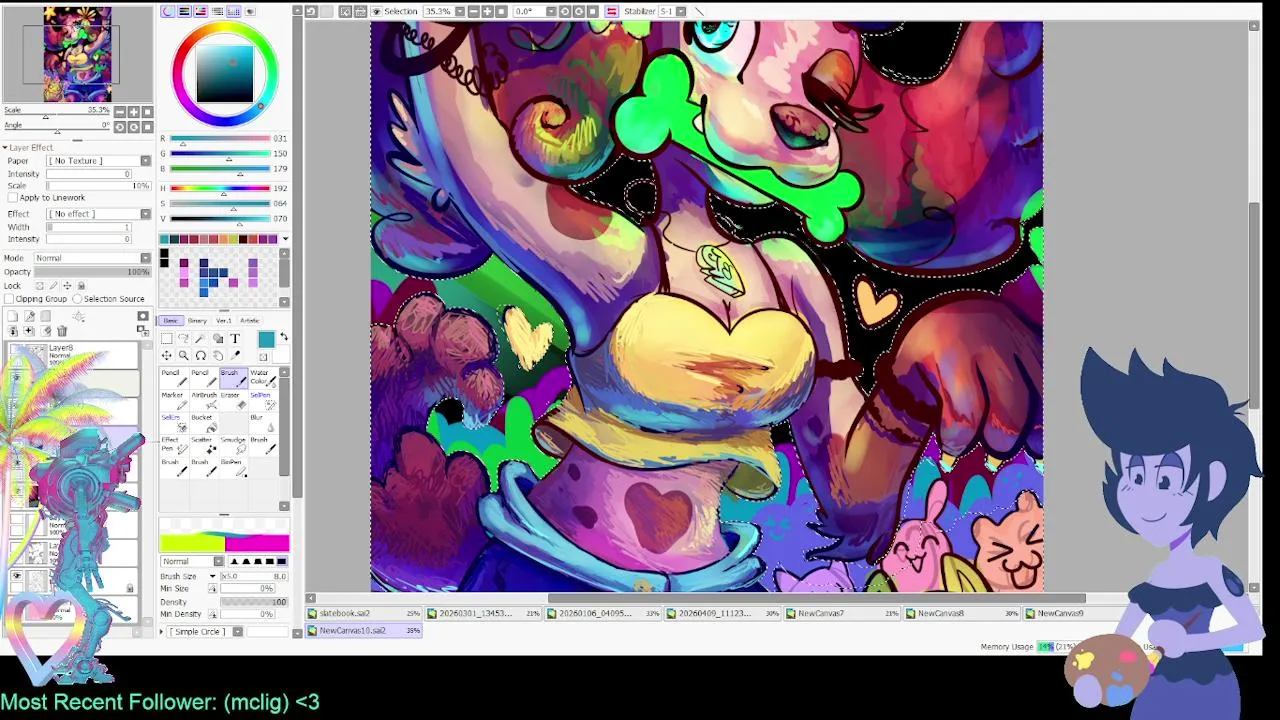Switch to the Ver.1 tool tab
This screenshot has width=1280, height=720.
tap(224, 321)
